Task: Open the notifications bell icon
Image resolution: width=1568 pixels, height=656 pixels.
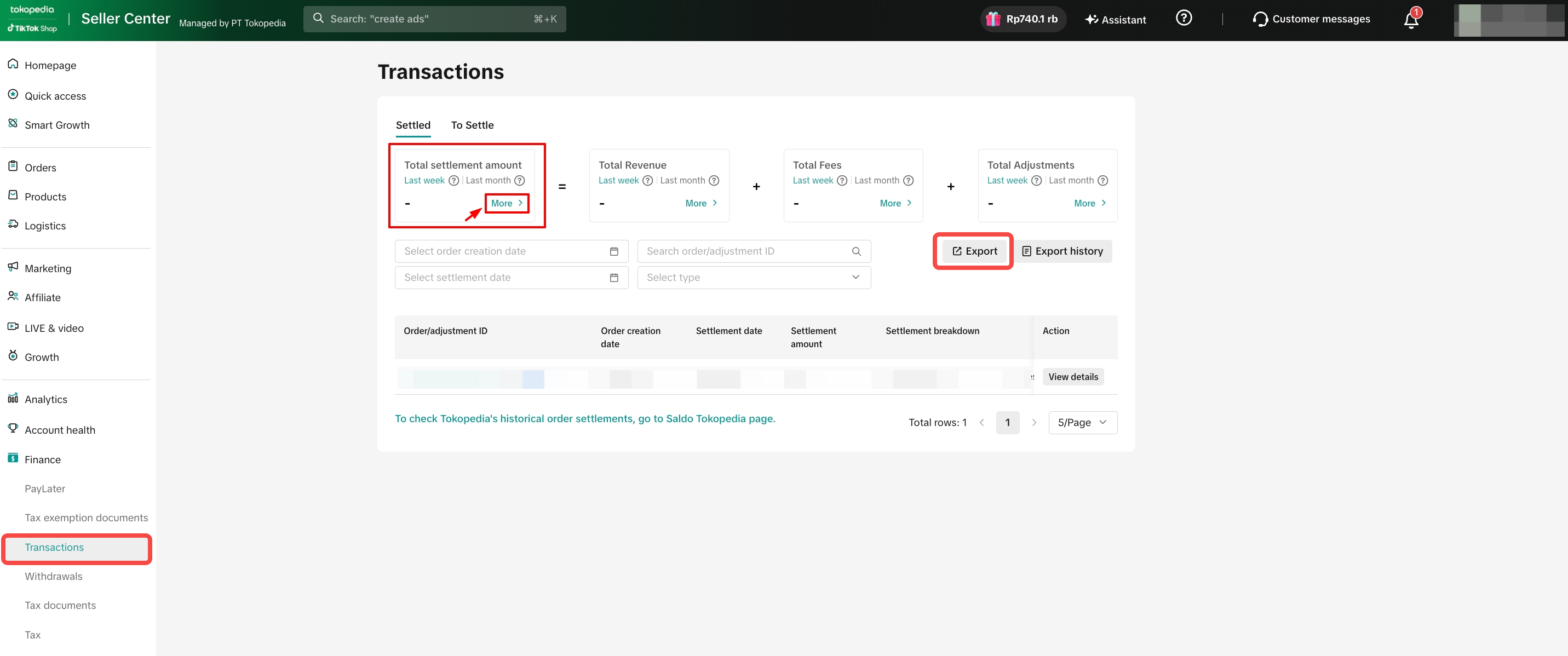Action: (1411, 20)
